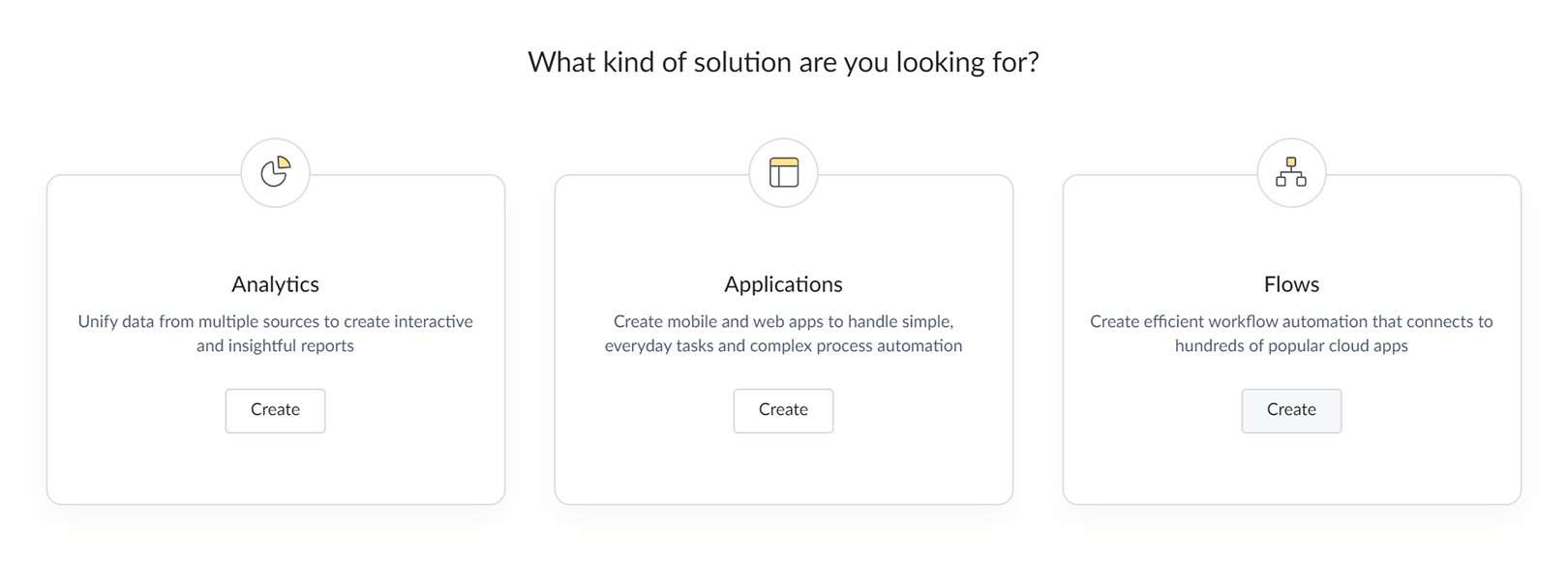Click the page title asking about solutions

(784, 62)
